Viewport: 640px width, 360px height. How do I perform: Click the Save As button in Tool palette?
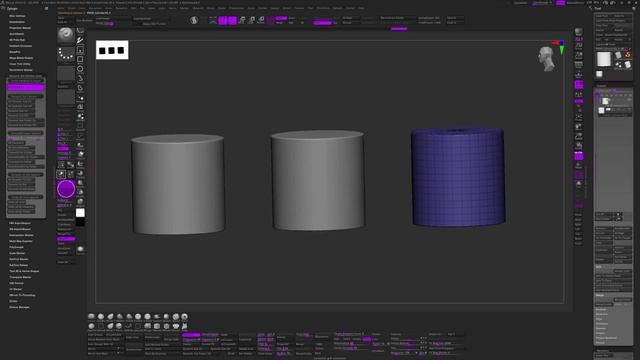[622, 16]
